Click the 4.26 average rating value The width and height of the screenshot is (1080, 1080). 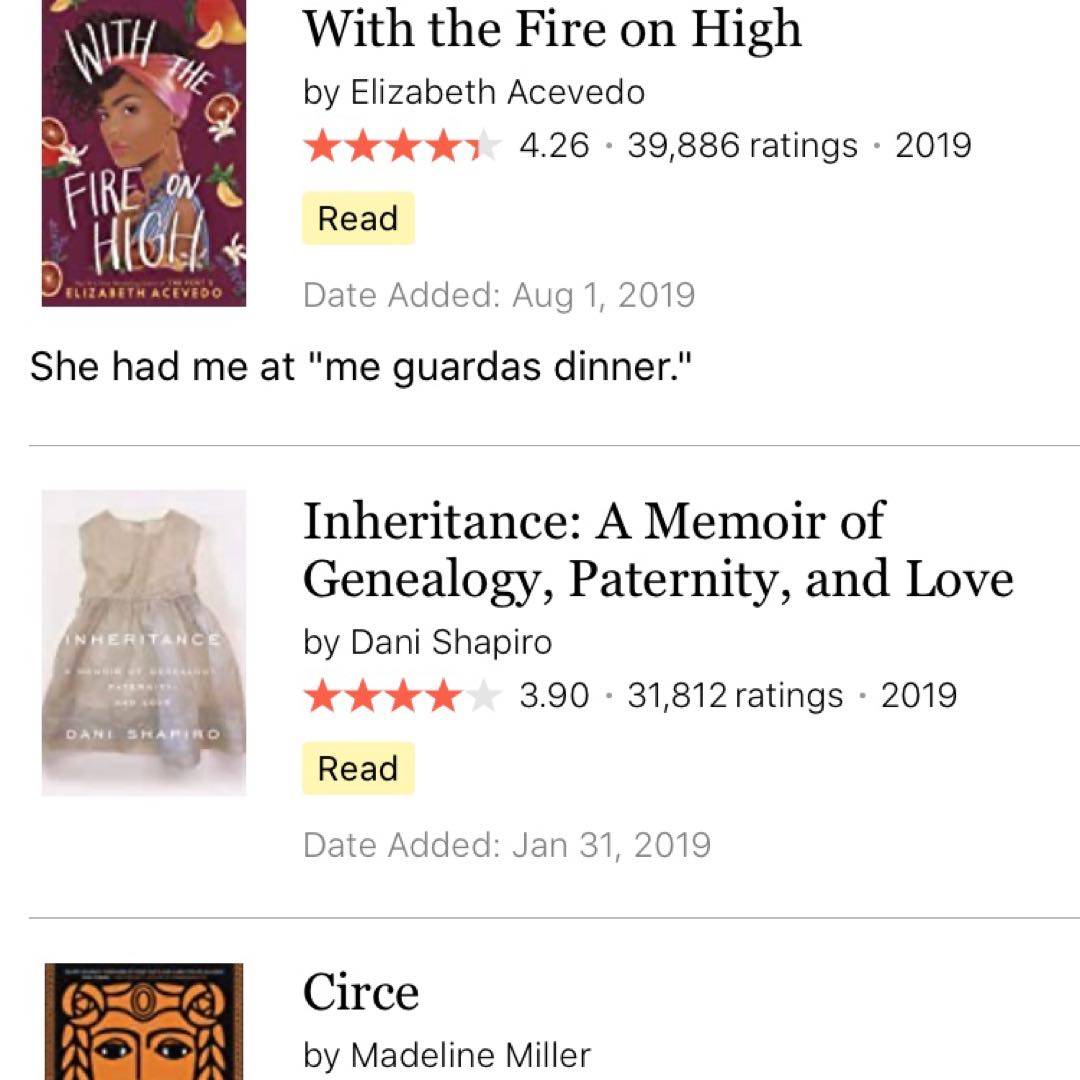tap(554, 146)
